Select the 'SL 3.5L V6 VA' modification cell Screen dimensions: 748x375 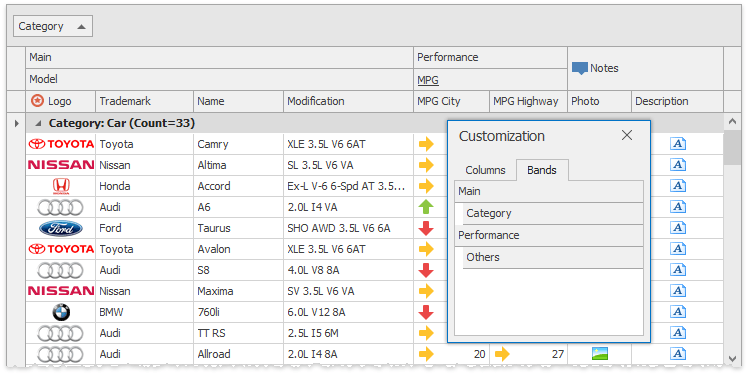click(348, 165)
